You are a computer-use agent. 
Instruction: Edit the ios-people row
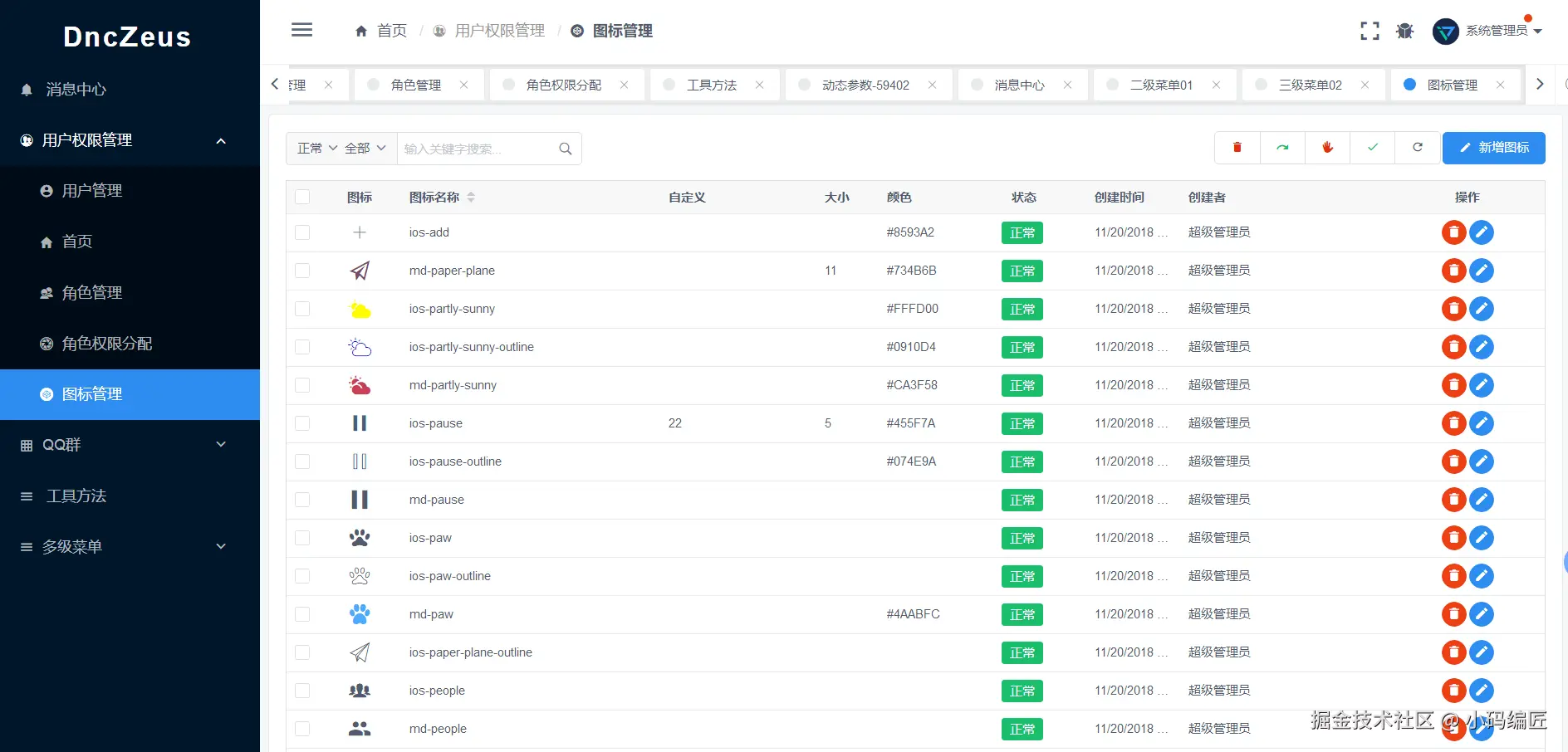point(1482,691)
